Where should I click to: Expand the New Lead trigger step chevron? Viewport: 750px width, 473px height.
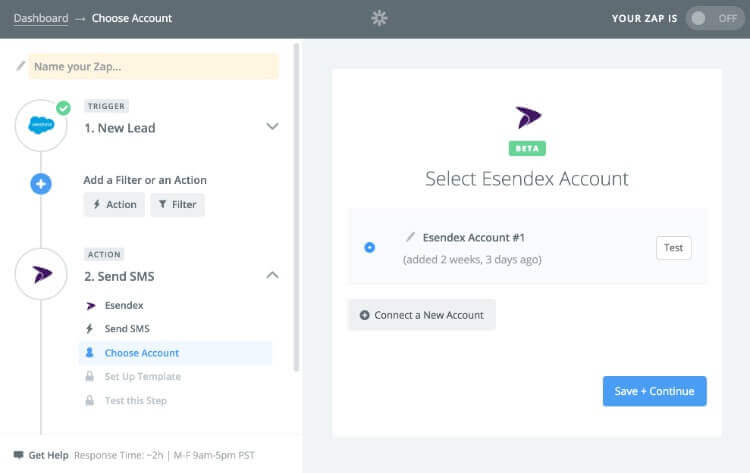[x=272, y=127]
